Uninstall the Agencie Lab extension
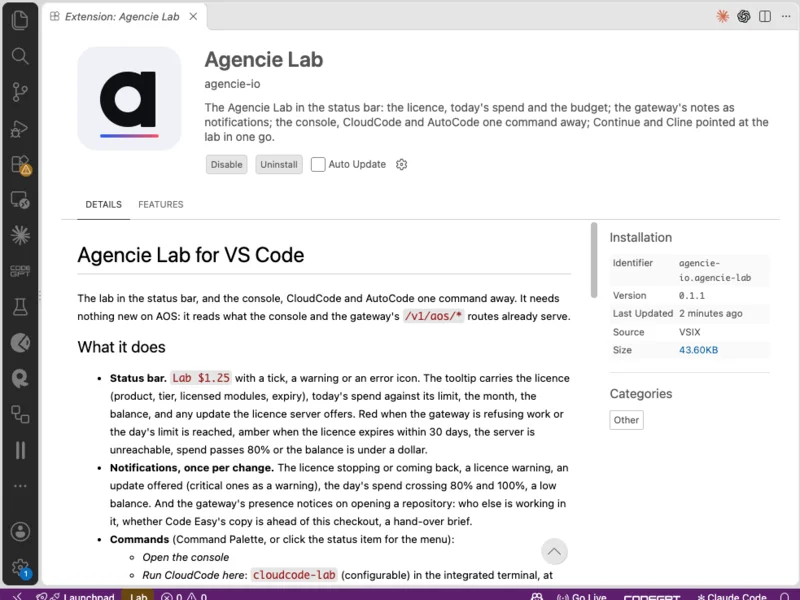 pyautogui.click(x=279, y=164)
